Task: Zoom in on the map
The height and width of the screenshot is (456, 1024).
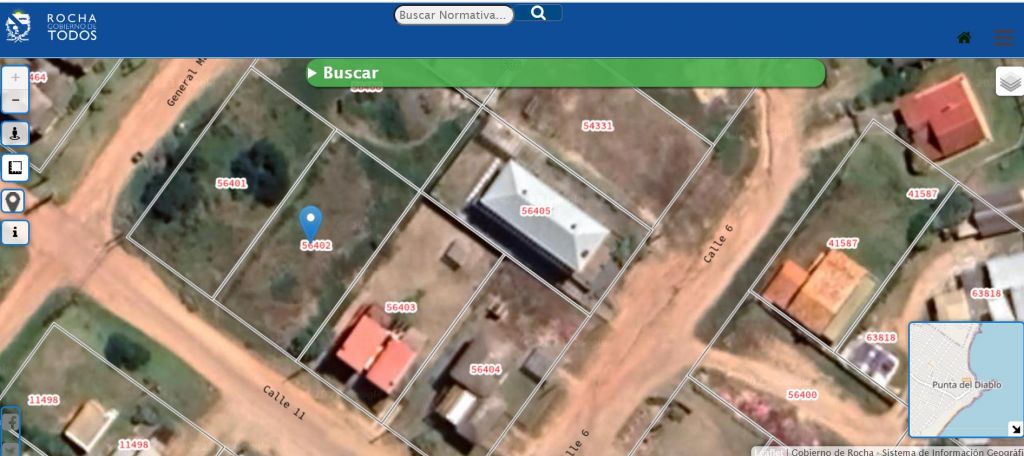Action: click(15, 77)
